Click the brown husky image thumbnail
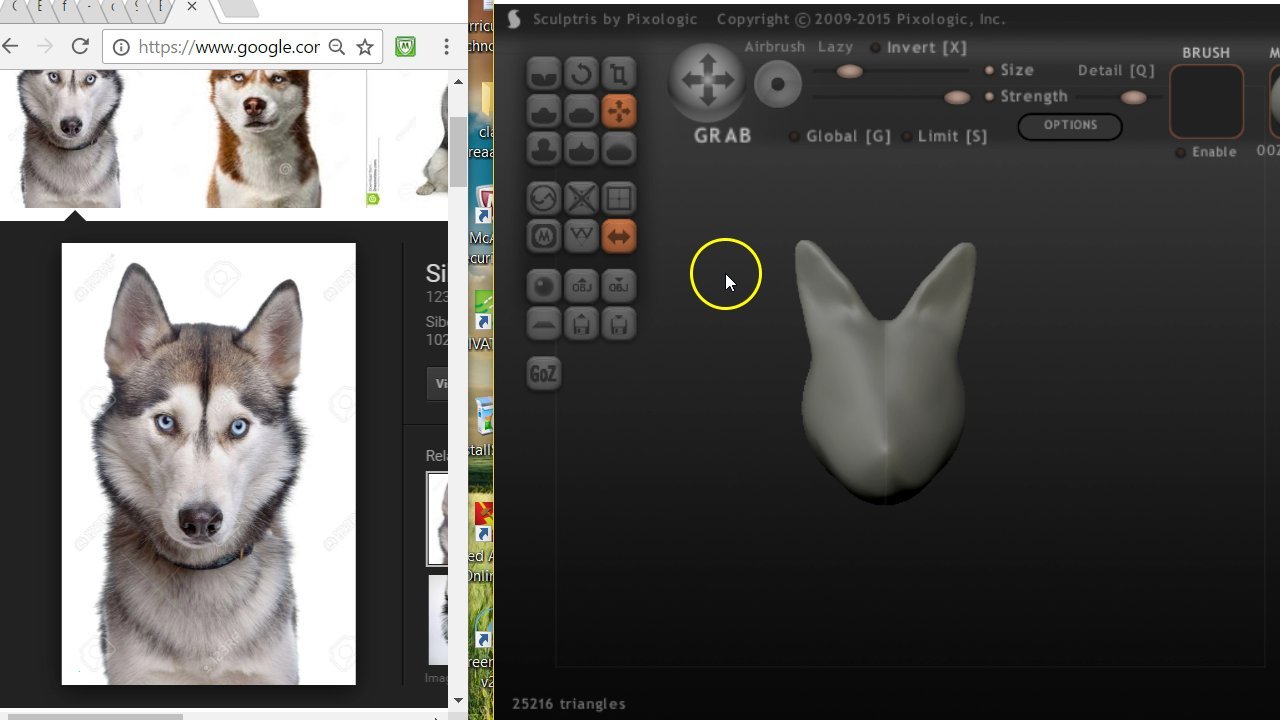This screenshot has height=720, width=1280. (264, 138)
